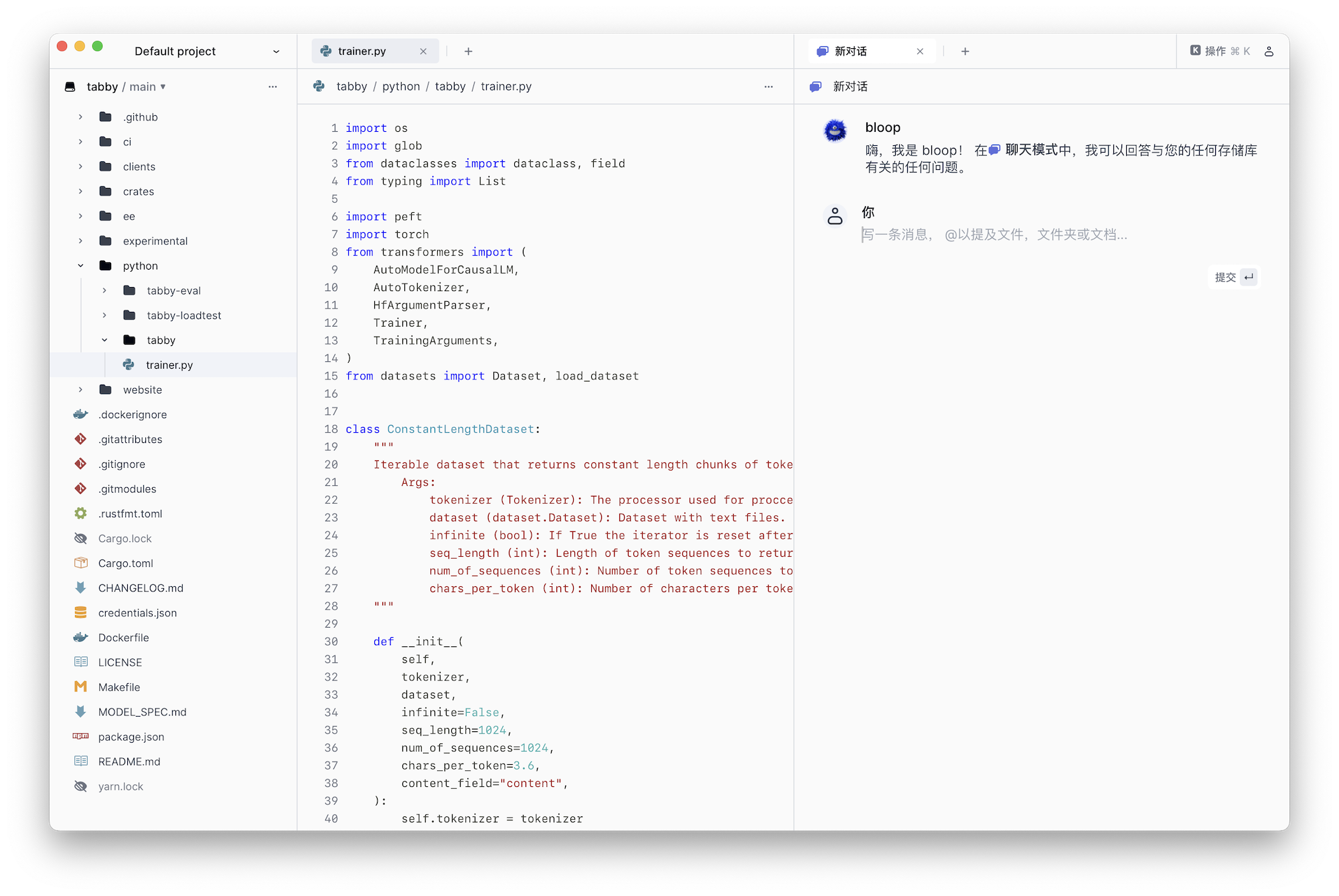Expand the tabby-eval folder

tap(104, 290)
